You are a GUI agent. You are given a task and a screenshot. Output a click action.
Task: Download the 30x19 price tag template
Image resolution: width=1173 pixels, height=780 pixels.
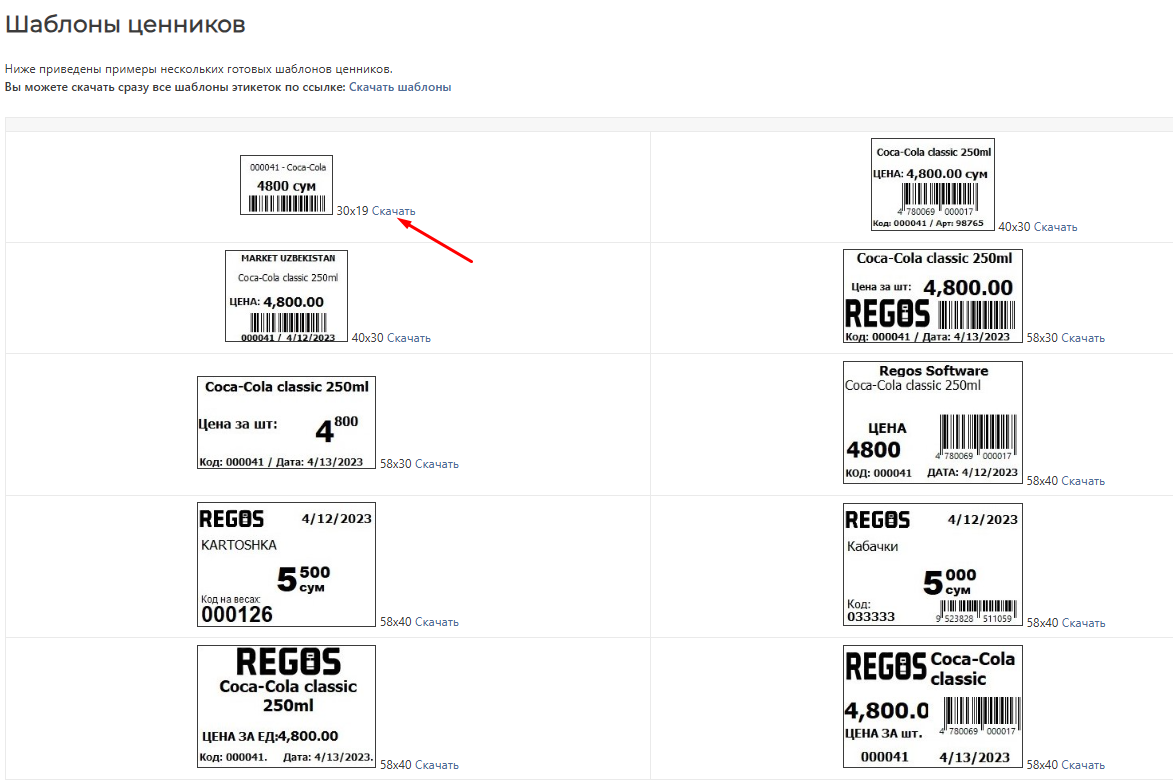(393, 211)
